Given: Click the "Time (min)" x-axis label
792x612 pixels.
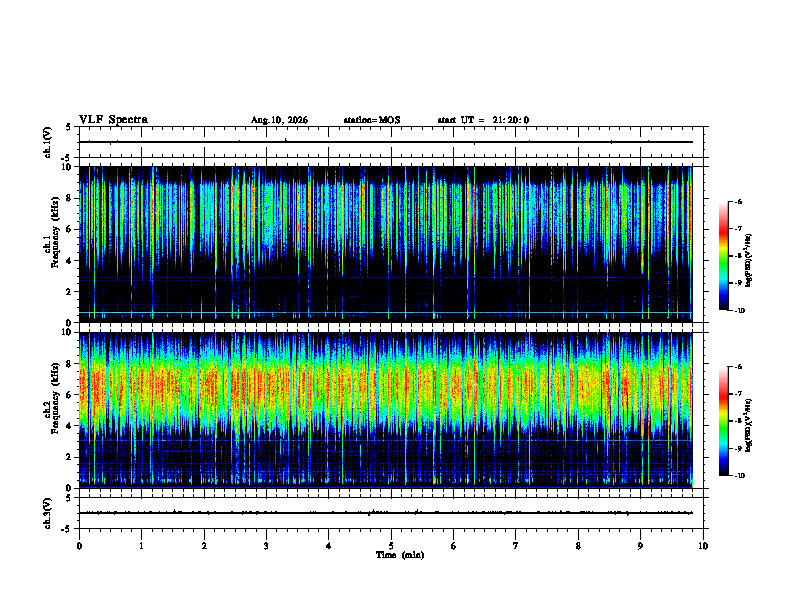Looking at the screenshot, I should [400, 555].
